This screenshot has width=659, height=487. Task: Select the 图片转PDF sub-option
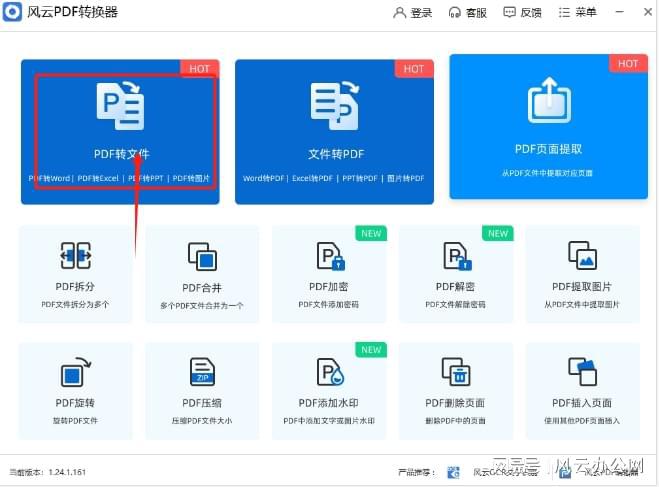click(406, 178)
